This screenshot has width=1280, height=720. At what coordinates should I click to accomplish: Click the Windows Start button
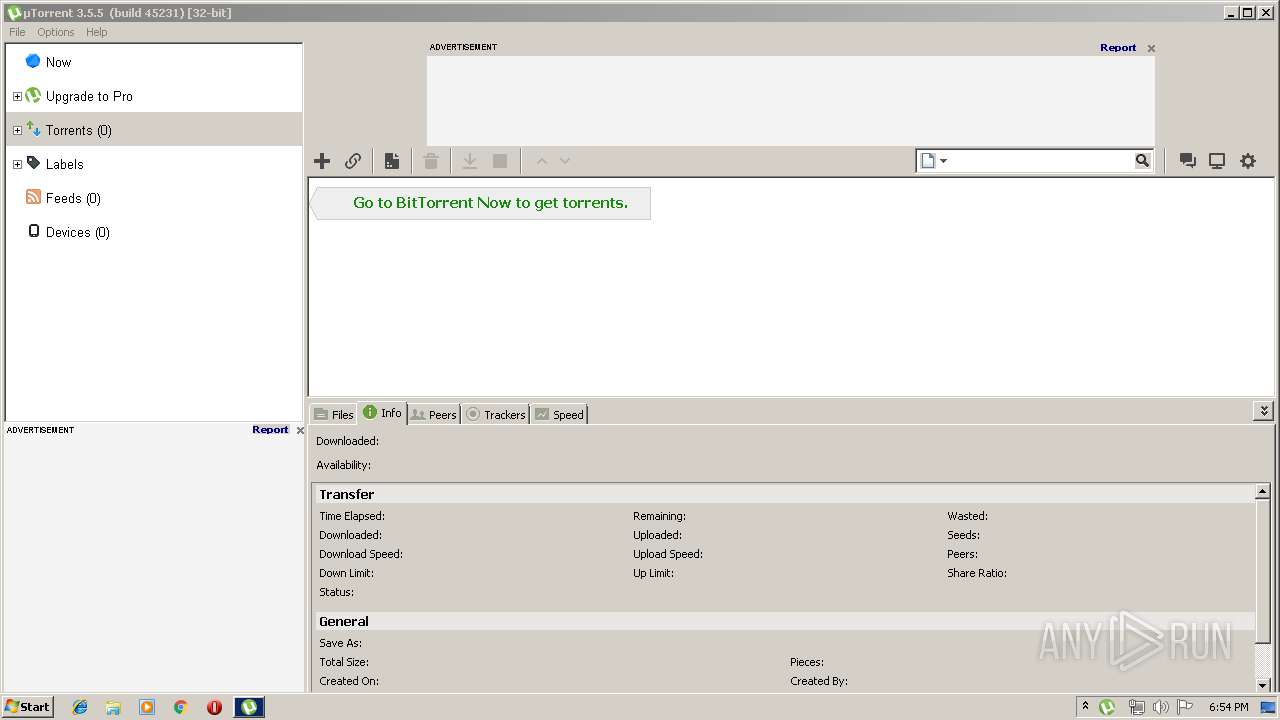click(28, 707)
